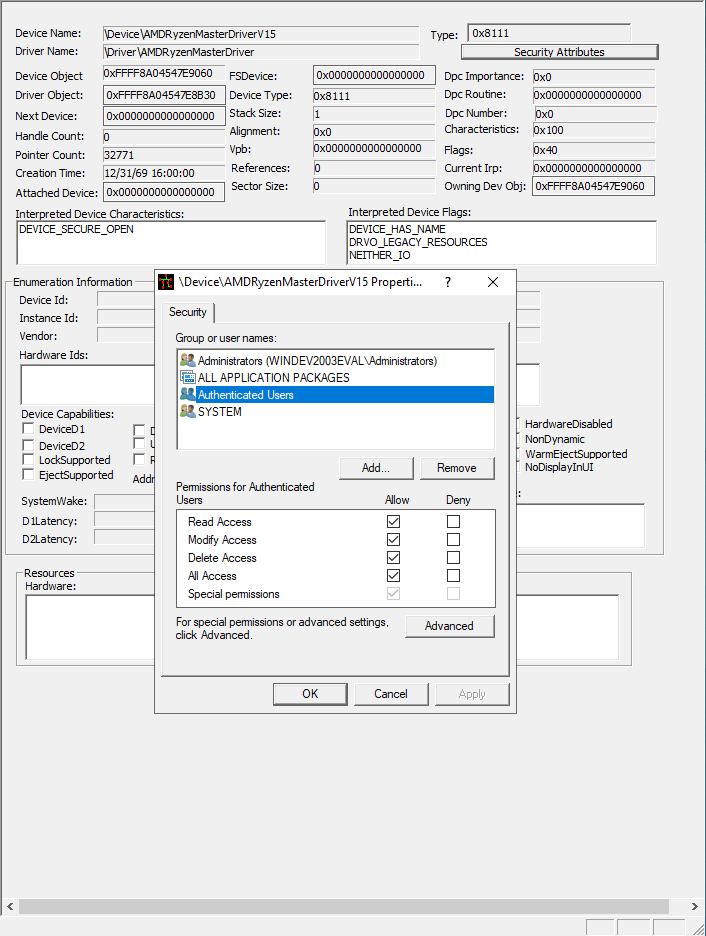Select the SYSTEM user icon
The width and height of the screenshot is (706, 936).
pos(187,412)
